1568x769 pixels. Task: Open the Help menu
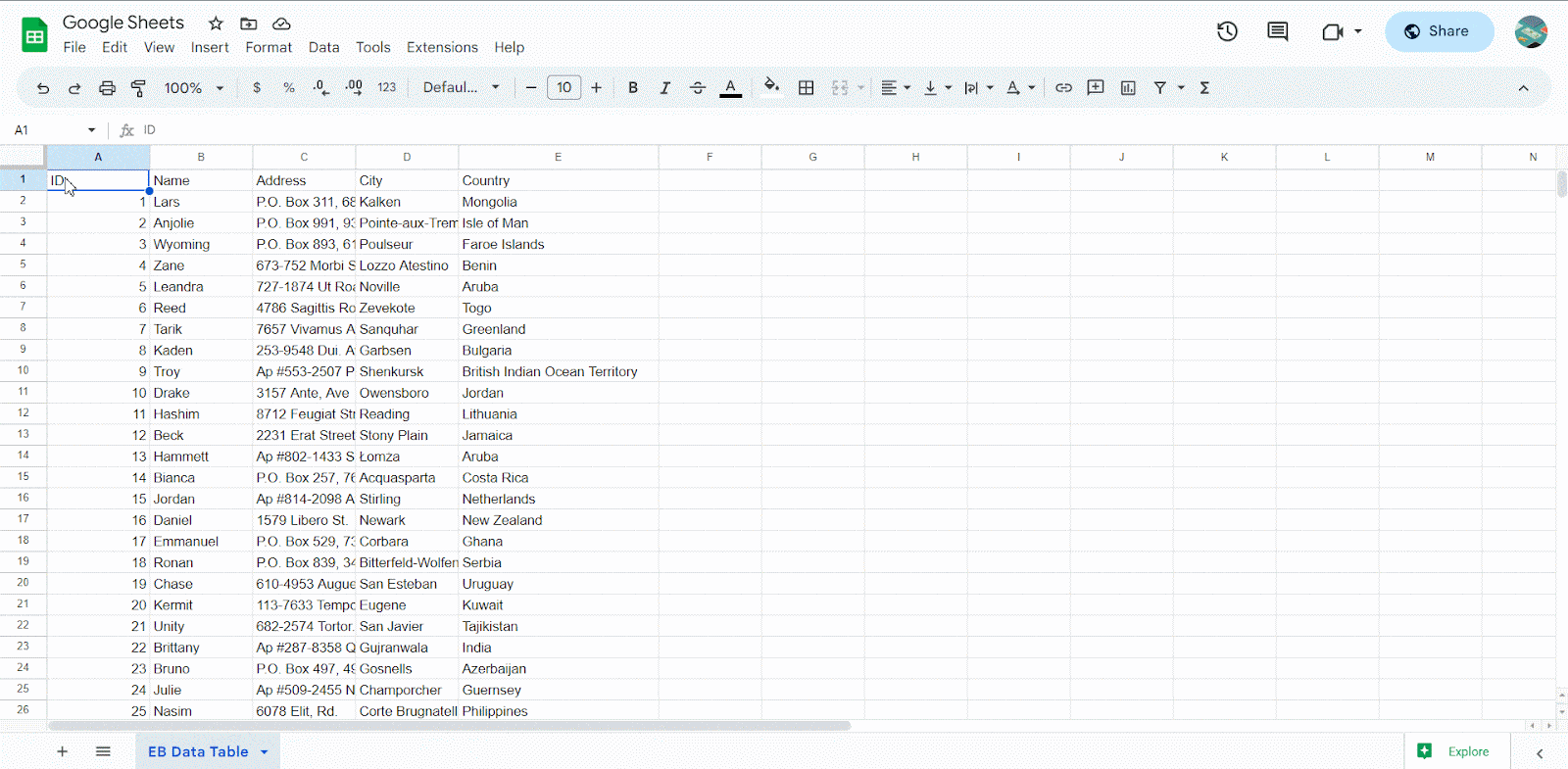[x=509, y=47]
